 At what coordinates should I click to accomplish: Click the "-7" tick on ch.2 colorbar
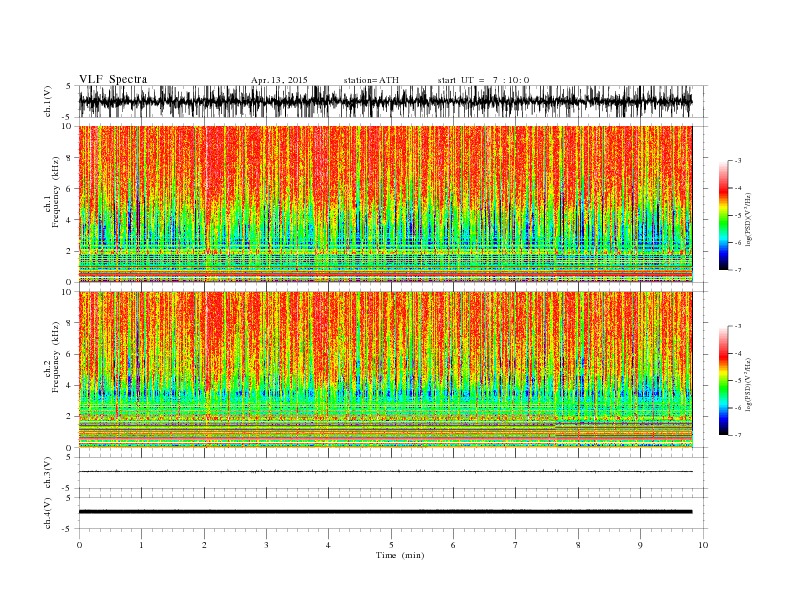pyautogui.click(x=737, y=435)
